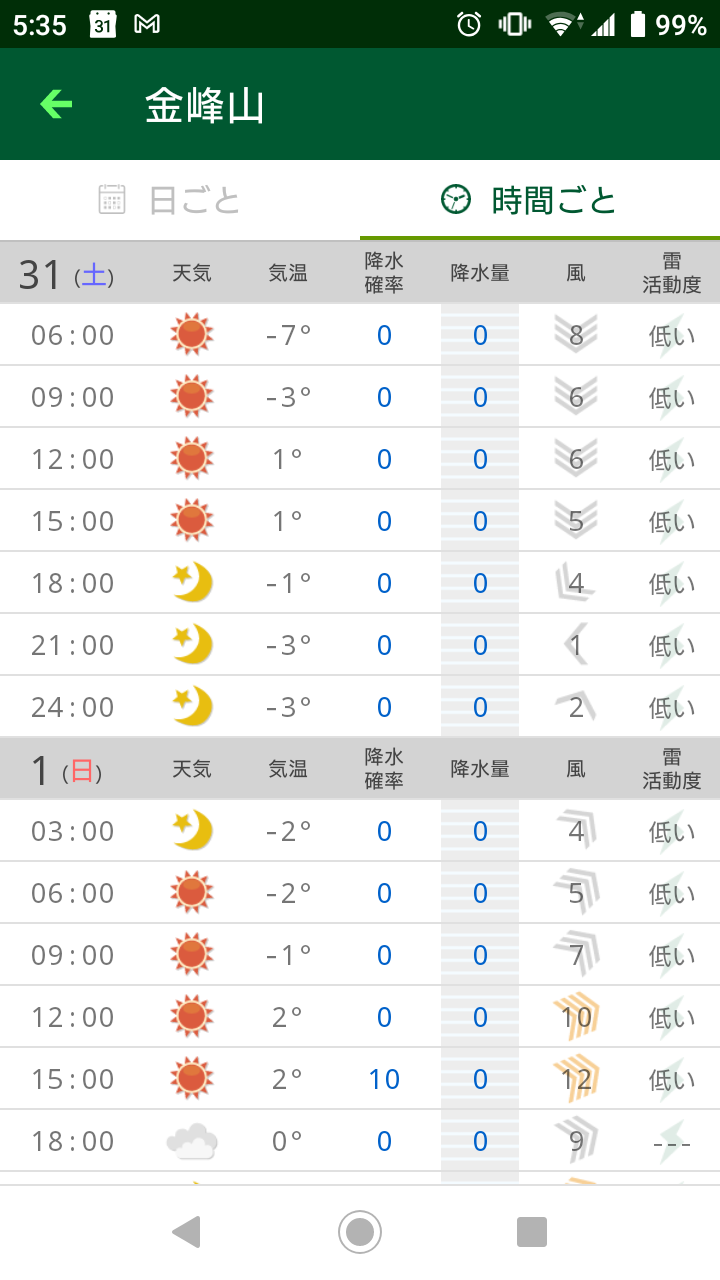
Task: Tap the sunny icon at 06:00 on the 31st
Action: 192,335
